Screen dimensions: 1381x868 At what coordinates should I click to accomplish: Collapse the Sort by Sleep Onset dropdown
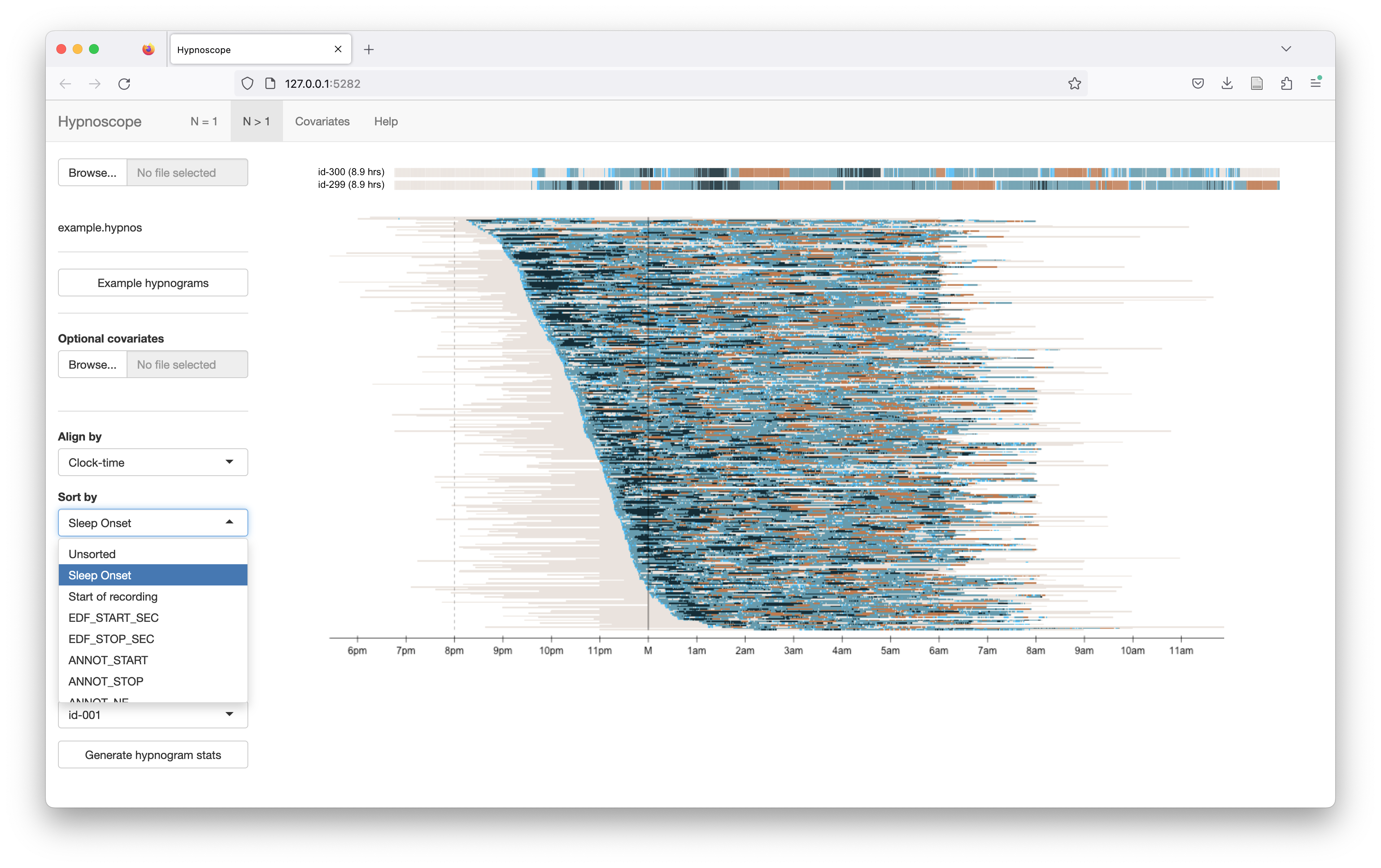pyautogui.click(x=153, y=523)
